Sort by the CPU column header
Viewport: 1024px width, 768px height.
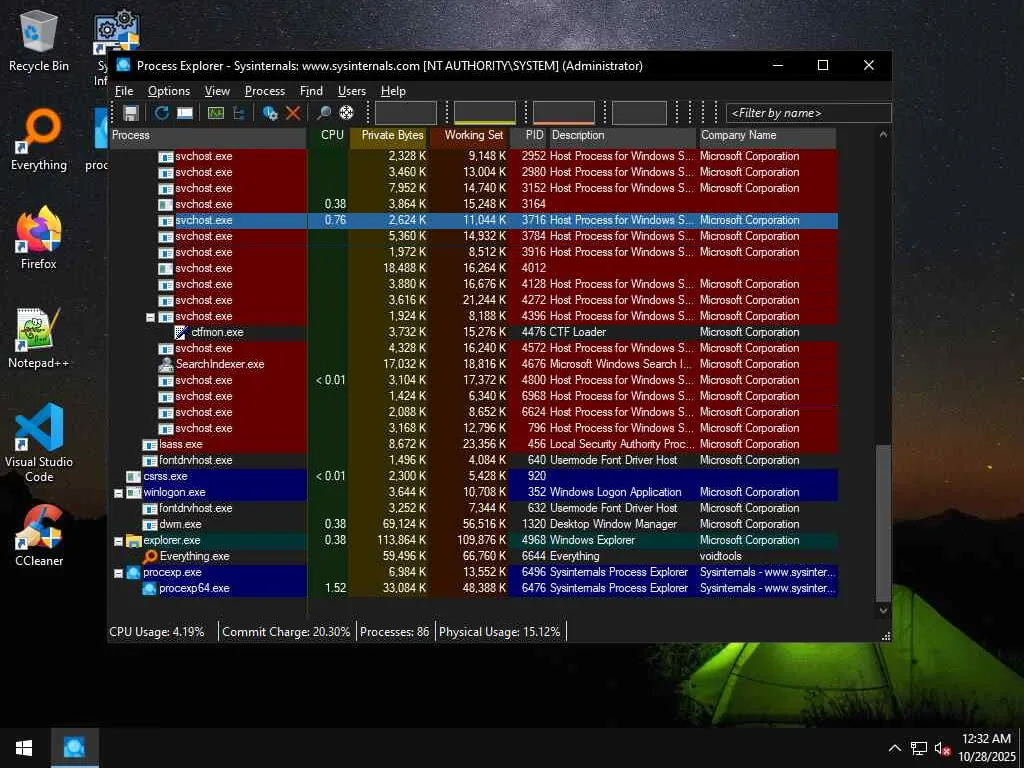click(328, 136)
